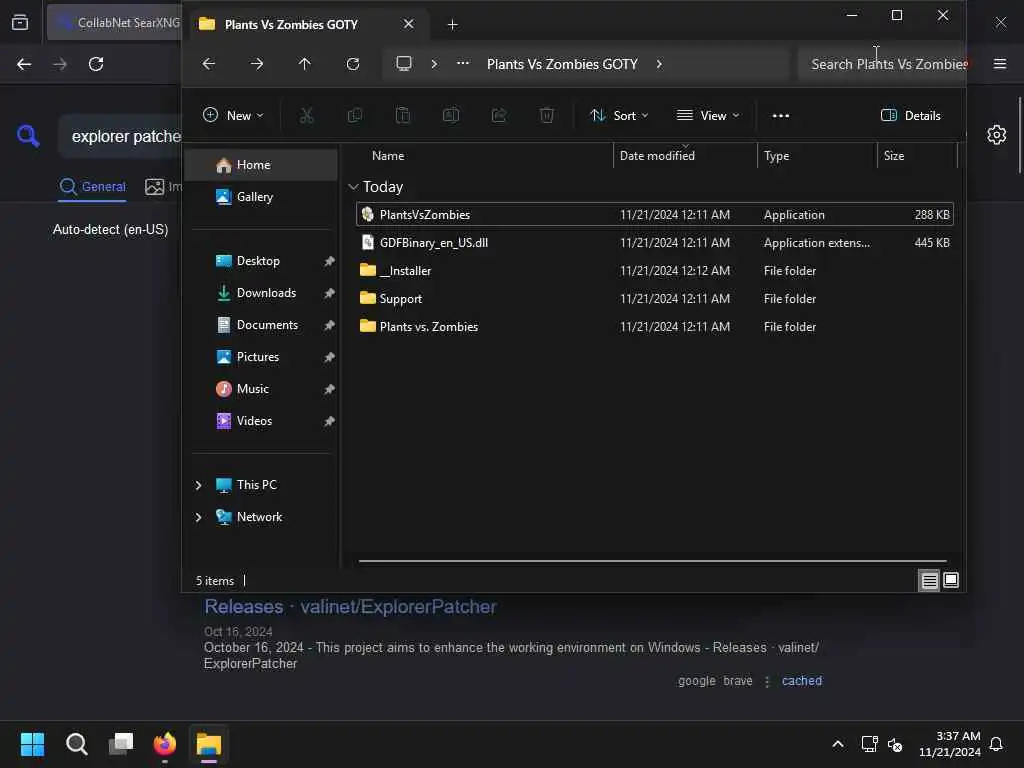Open the Auto-detect (en-US) language selector

(x=110, y=229)
